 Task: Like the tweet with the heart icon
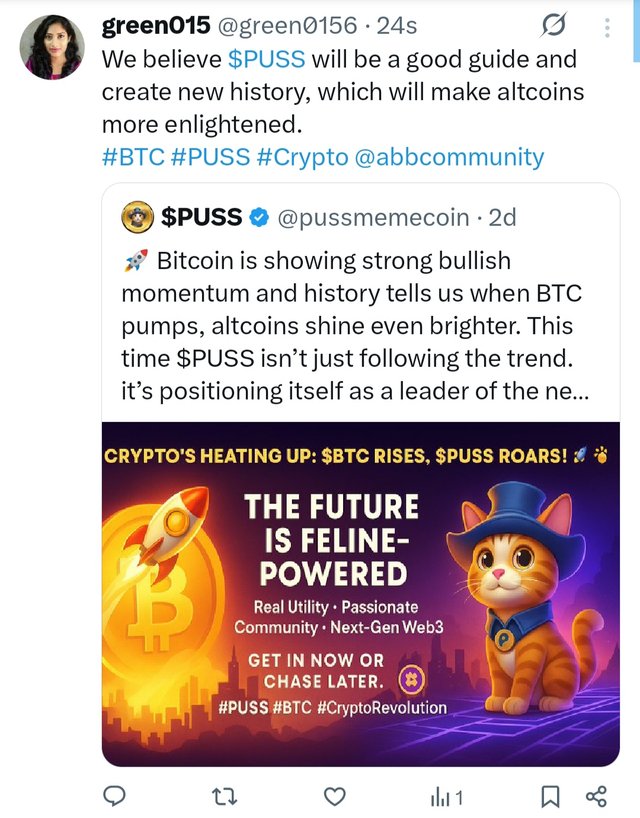point(336,796)
